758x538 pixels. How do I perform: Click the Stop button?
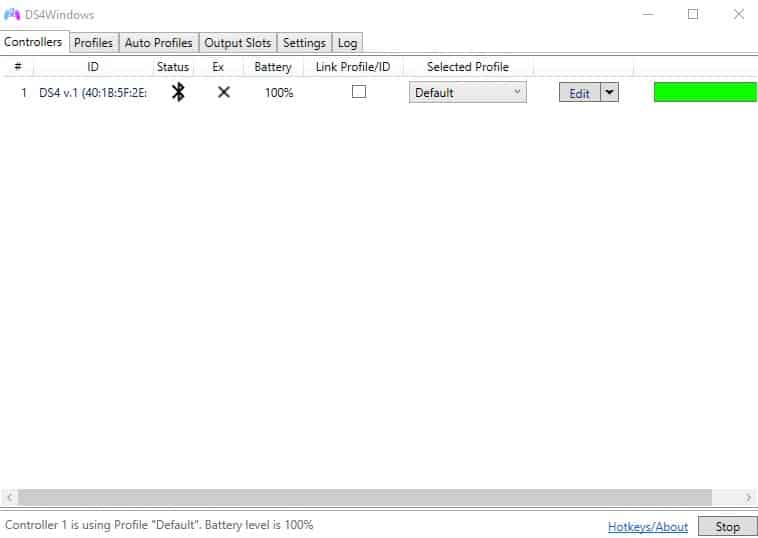coord(727,526)
